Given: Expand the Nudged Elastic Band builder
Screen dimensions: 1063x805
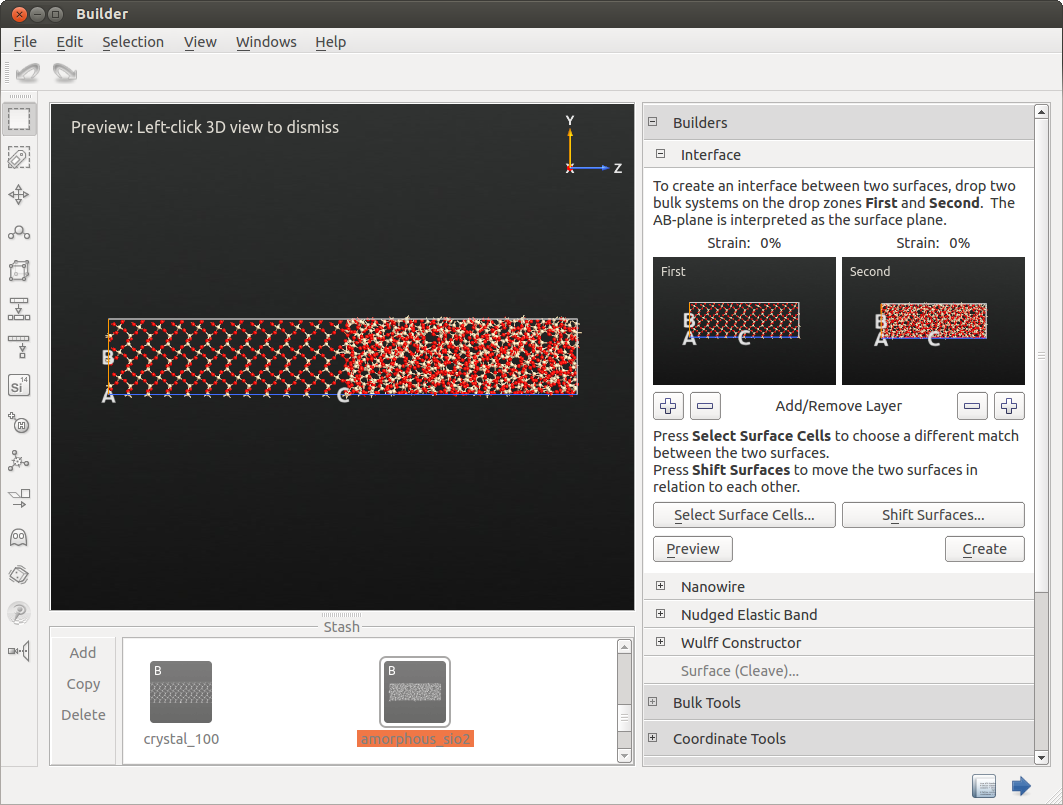Looking at the screenshot, I should pos(660,614).
